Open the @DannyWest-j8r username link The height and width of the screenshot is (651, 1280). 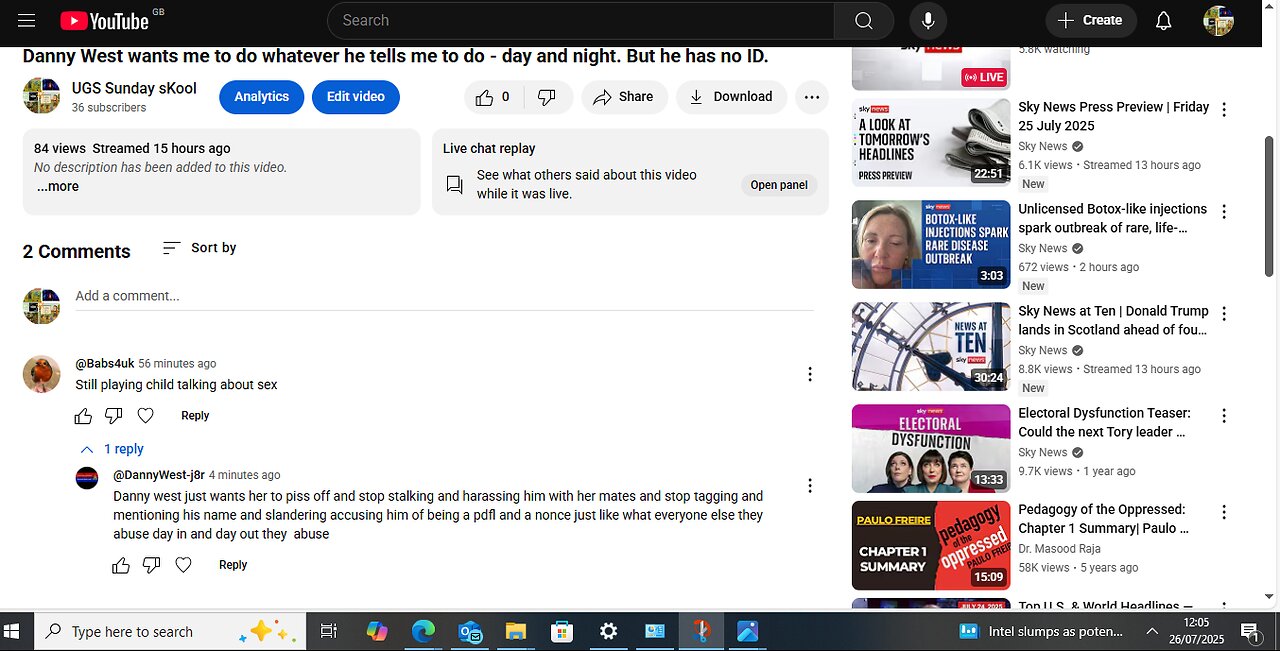[x=159, y=476]
